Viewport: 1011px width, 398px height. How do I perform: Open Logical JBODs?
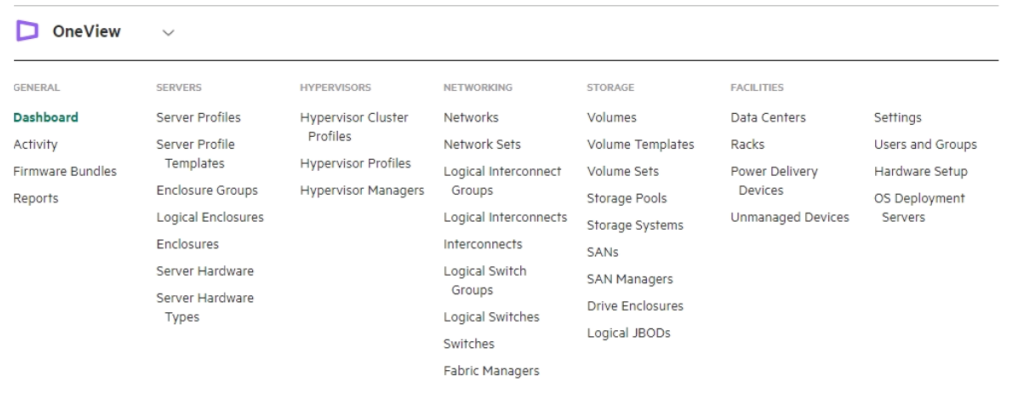point(629,333)
